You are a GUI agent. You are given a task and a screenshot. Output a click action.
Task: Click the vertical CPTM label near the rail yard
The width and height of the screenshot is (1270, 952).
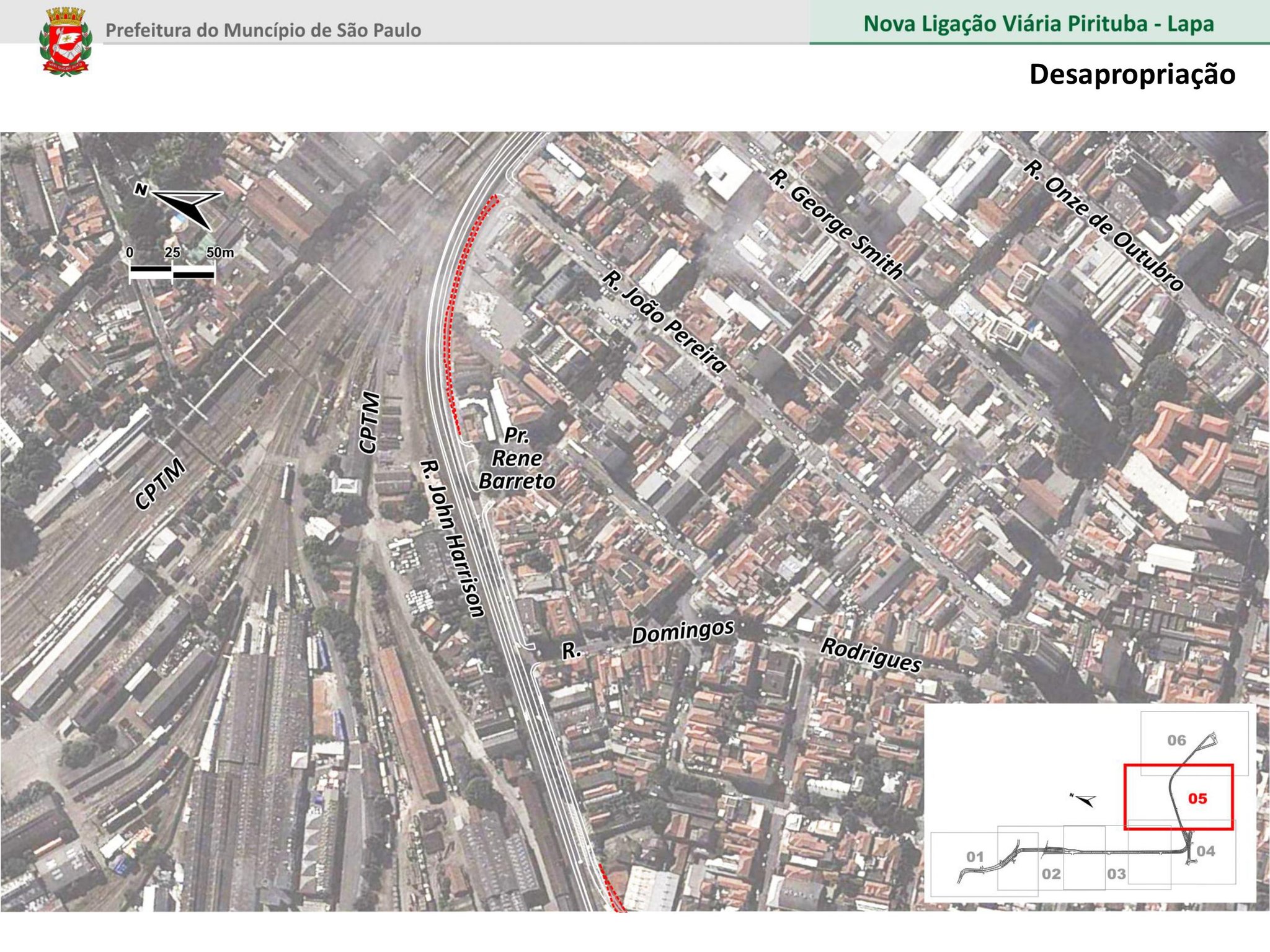pyautogui.click(x=368, y=422)
